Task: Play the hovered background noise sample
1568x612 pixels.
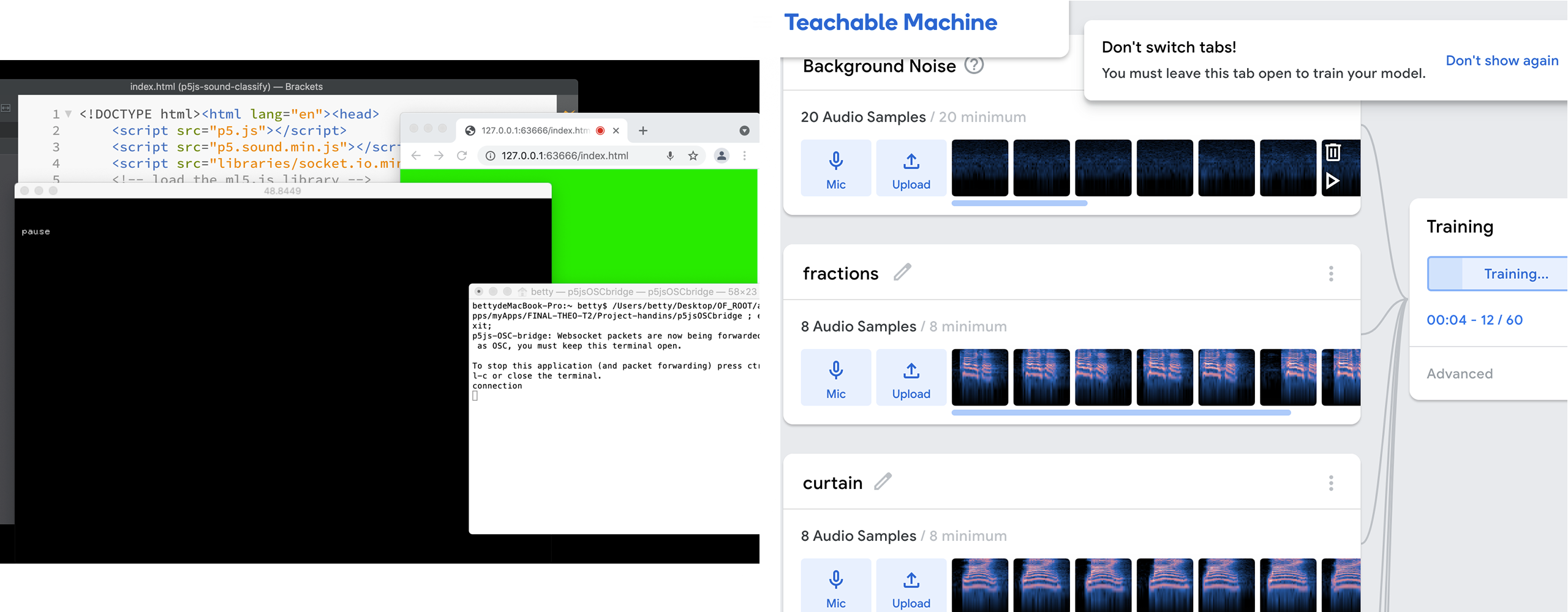Action: 1333,181
